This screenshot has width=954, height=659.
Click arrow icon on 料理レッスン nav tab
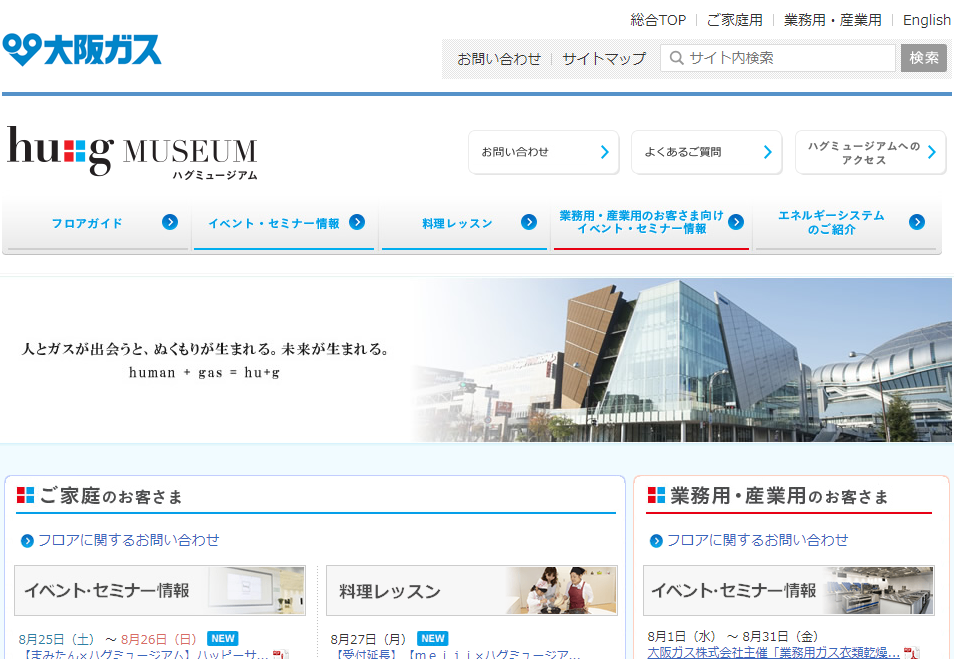(x=529, y=222)
